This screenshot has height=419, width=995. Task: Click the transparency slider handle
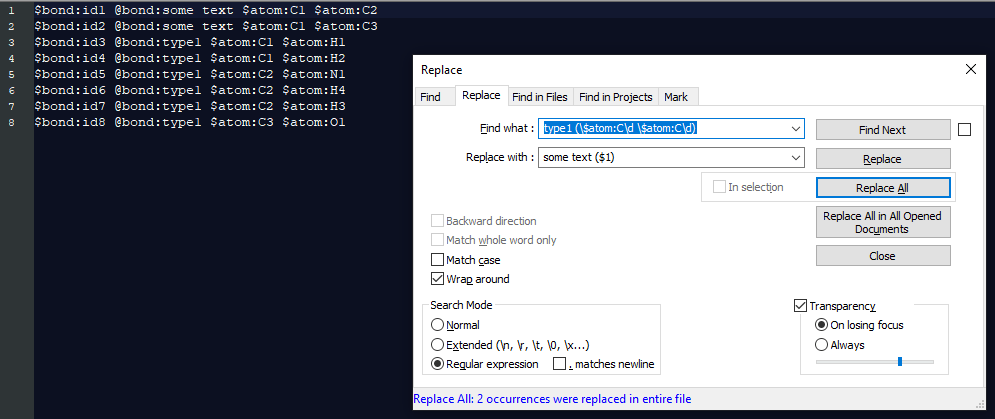tap(900, 362)
